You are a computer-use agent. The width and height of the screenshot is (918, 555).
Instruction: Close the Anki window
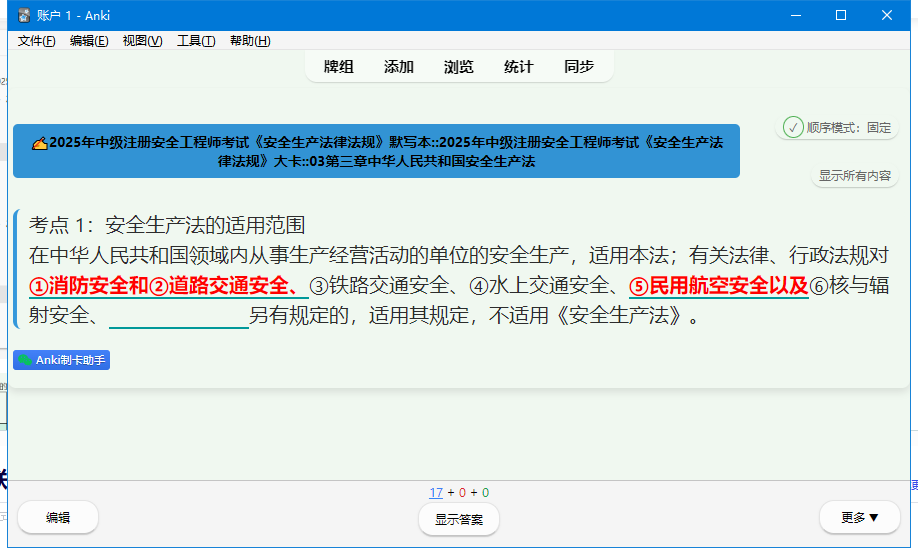point(887,16)
